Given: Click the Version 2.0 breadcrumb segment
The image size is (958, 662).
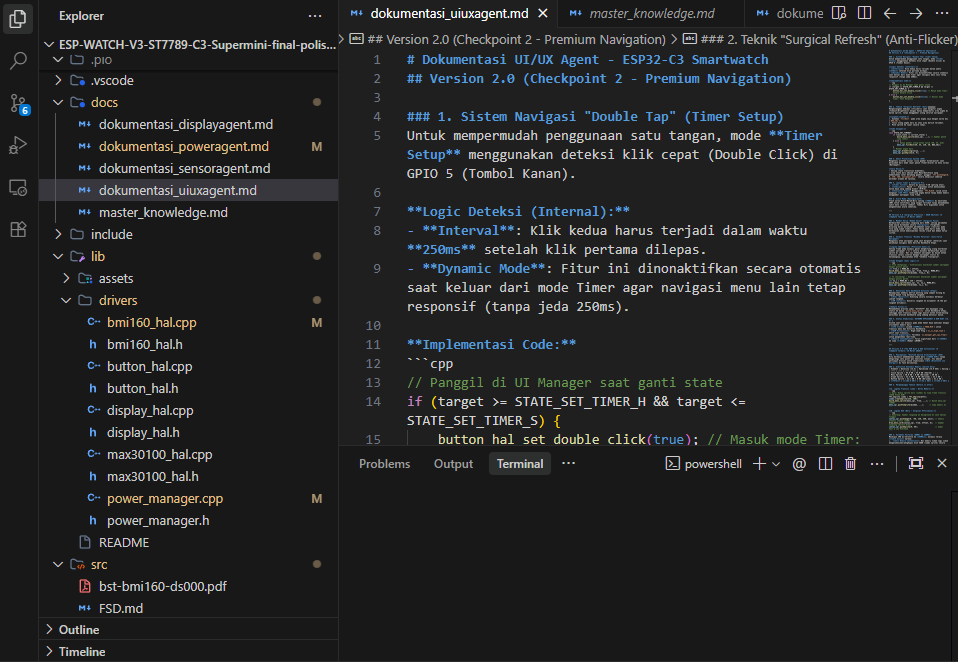Looking at the screenshot, I should (508, 39).
